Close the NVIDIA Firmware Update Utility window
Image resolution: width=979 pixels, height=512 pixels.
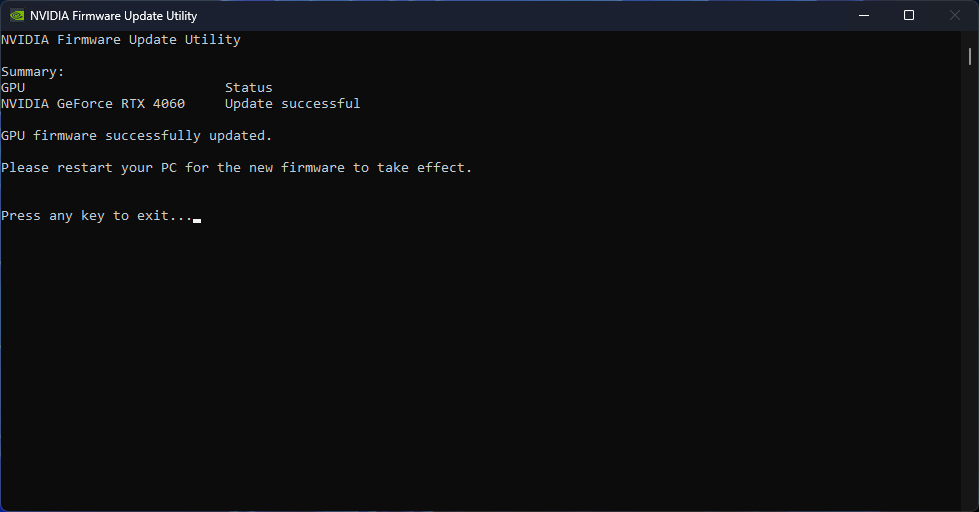pos(955,16)
